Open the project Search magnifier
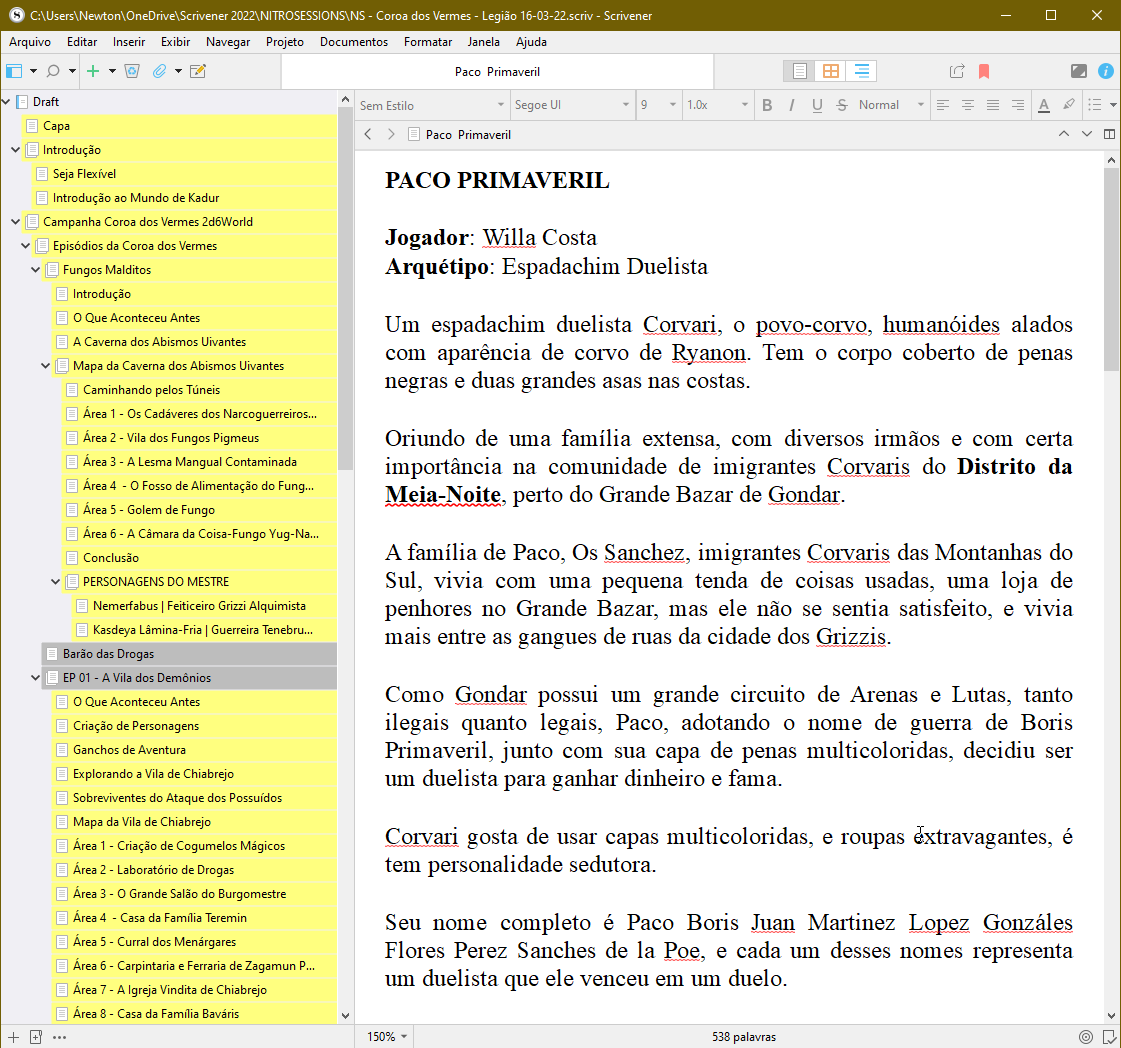Screen dimensions: 1121x1048 52,71
